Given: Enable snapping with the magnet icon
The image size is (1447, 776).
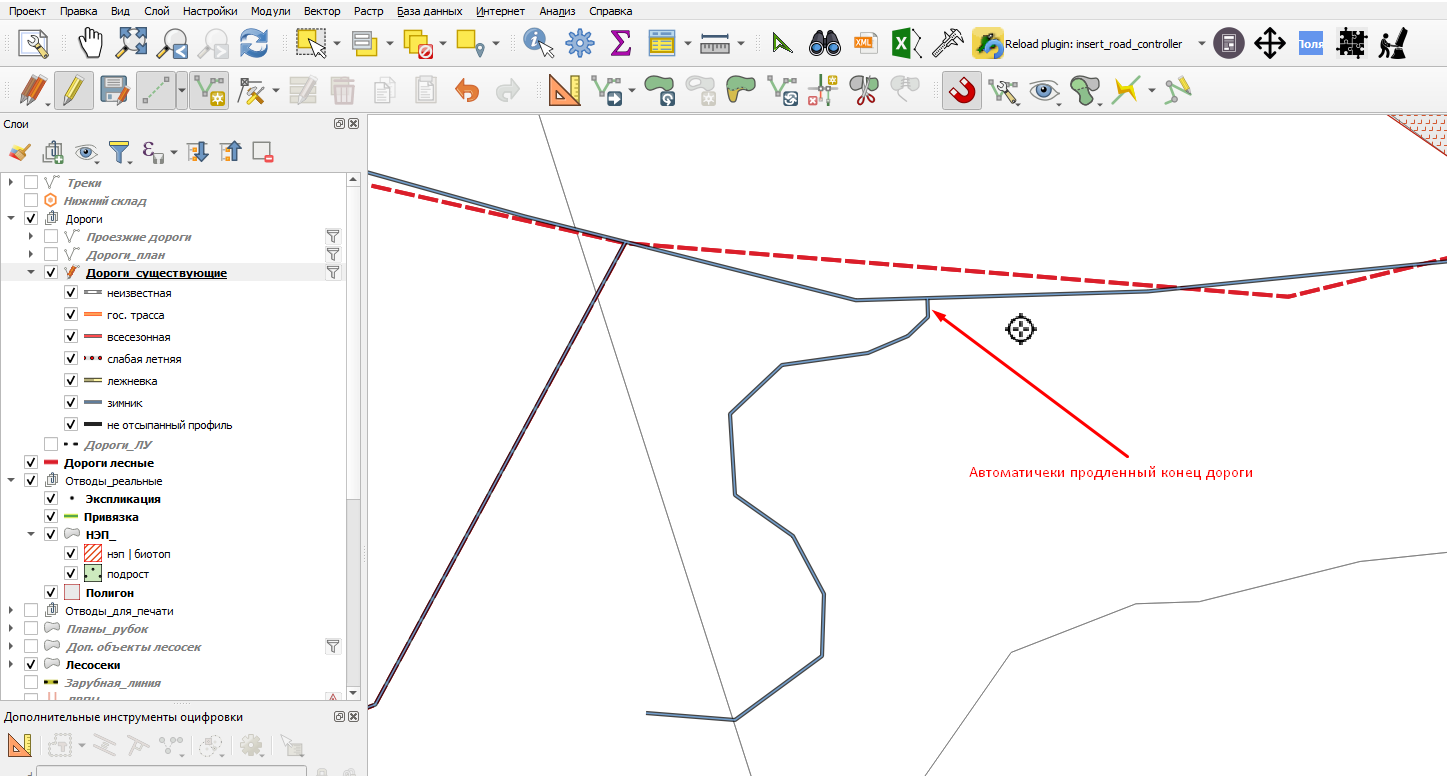Looking at the screenshot, I should coord(961,91).
